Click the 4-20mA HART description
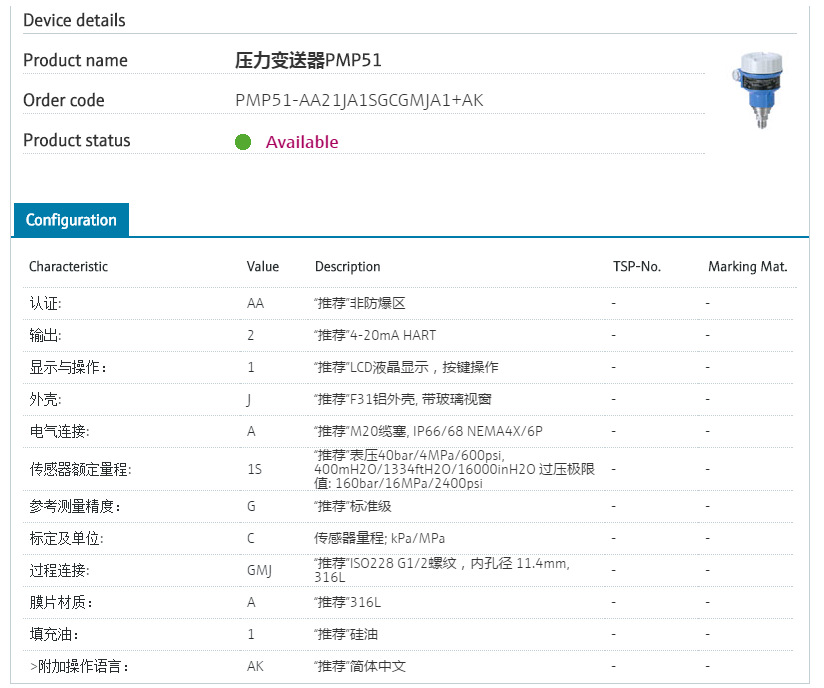Screen dimensions: 824x688 click(375, 335)
